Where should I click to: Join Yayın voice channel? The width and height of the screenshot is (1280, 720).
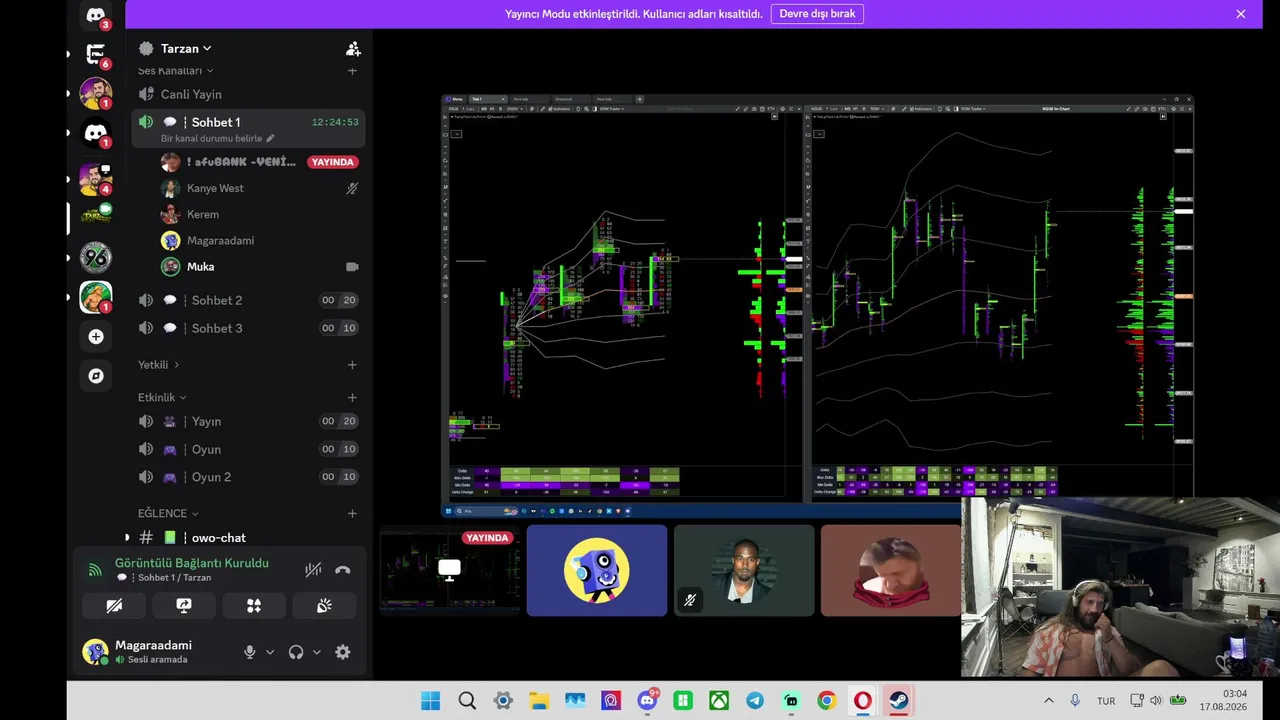248,421
